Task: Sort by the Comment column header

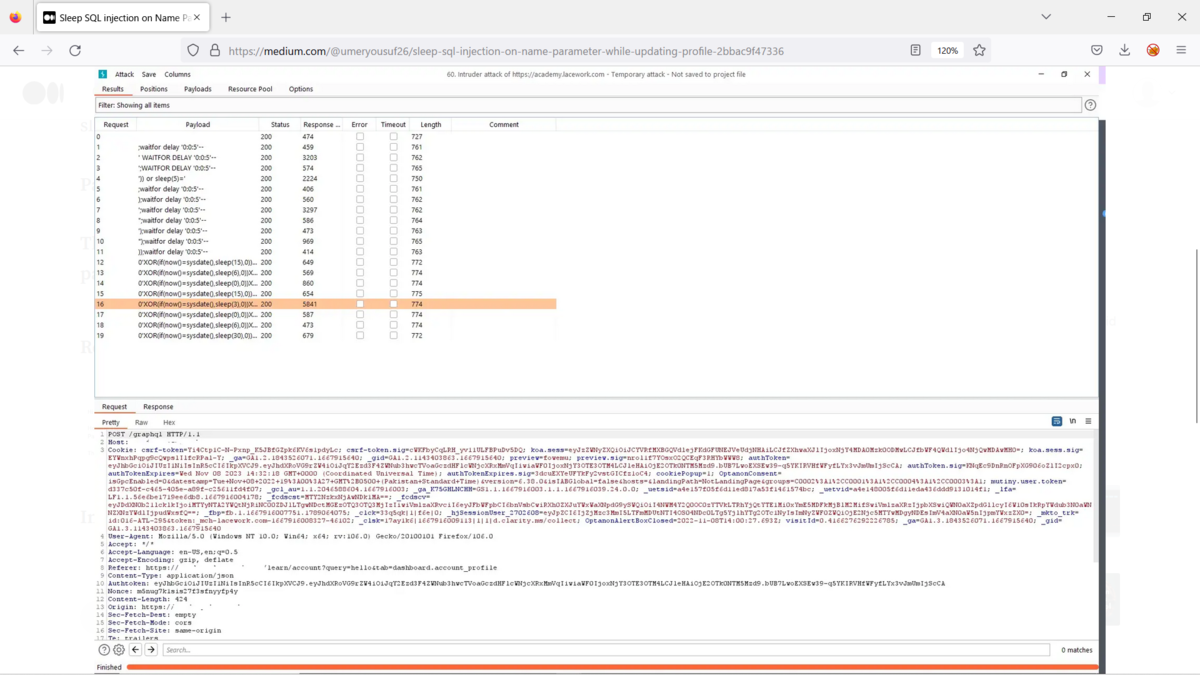Action: coord(504,125)
